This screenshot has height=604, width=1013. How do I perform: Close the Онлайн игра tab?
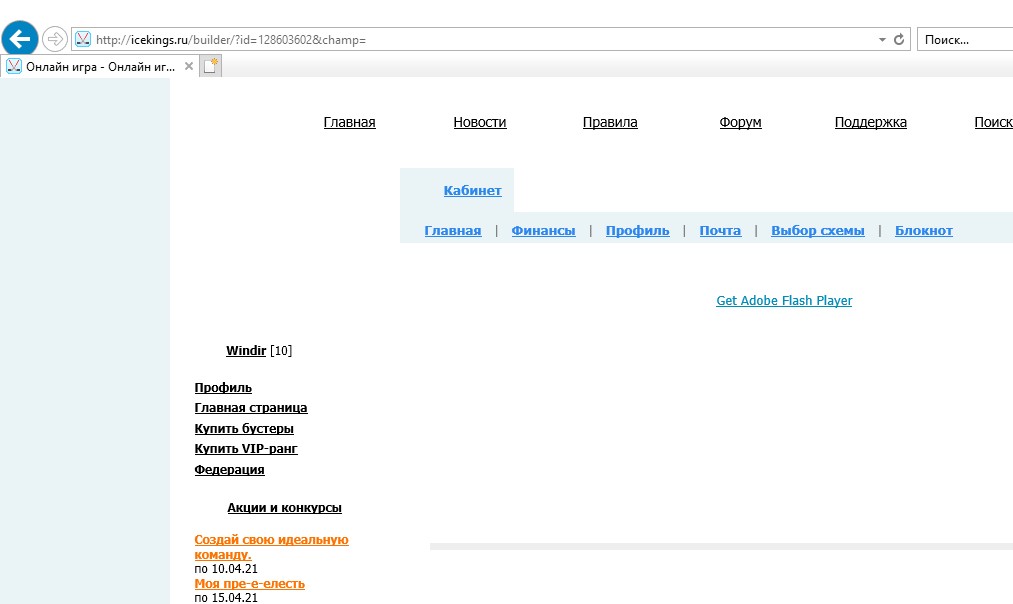click(189, 66)
